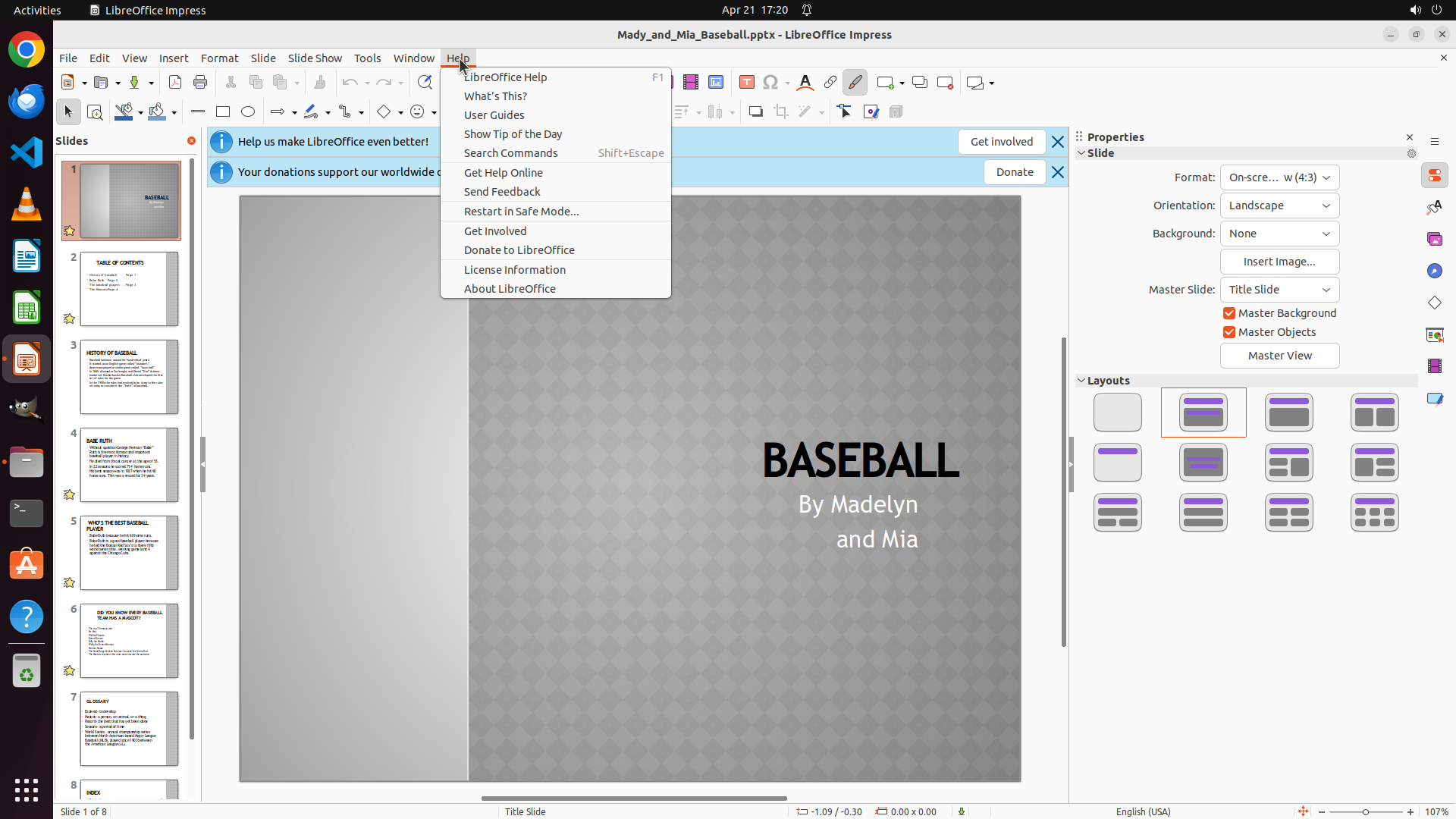Click the Insert Image button
Viewport: 1456px width, 819px height.
[1279, 262]
